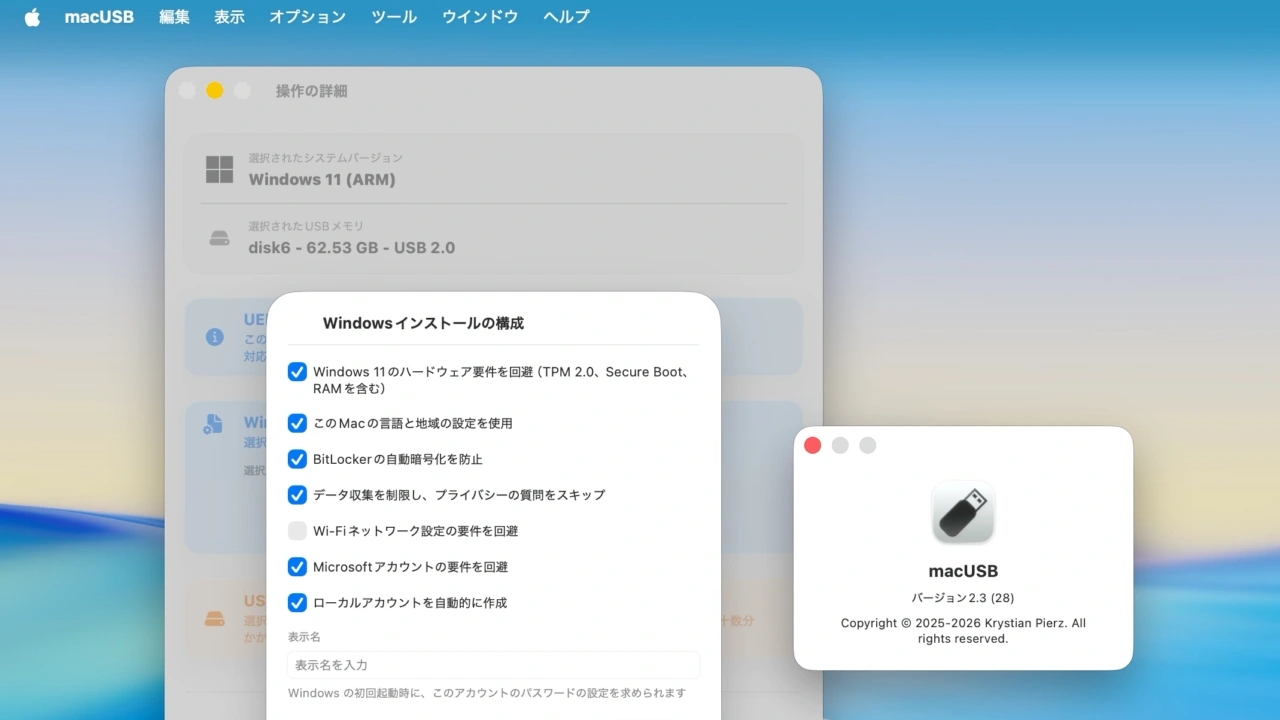Close the macUSB about window
This screenshot has height=720, width=1280.
click(x=812, y=445)
